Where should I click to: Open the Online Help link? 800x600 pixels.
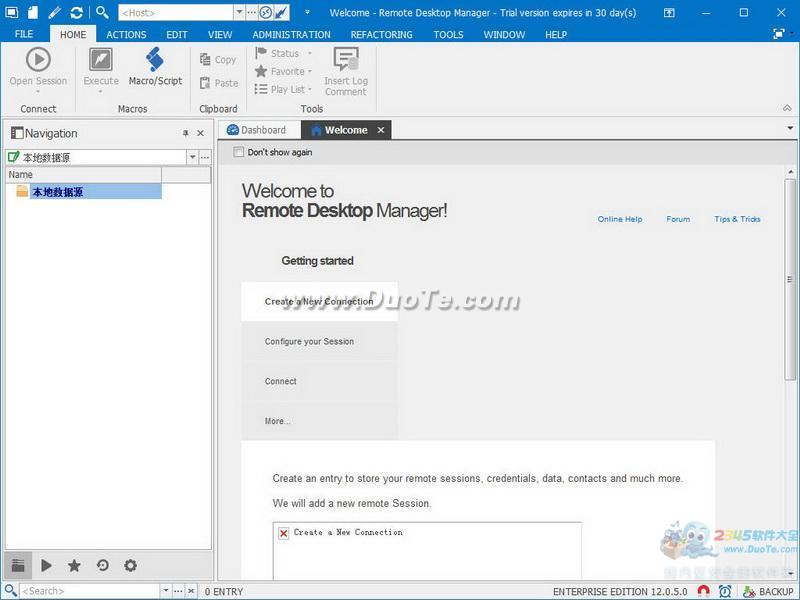click(x=620, y=219)
